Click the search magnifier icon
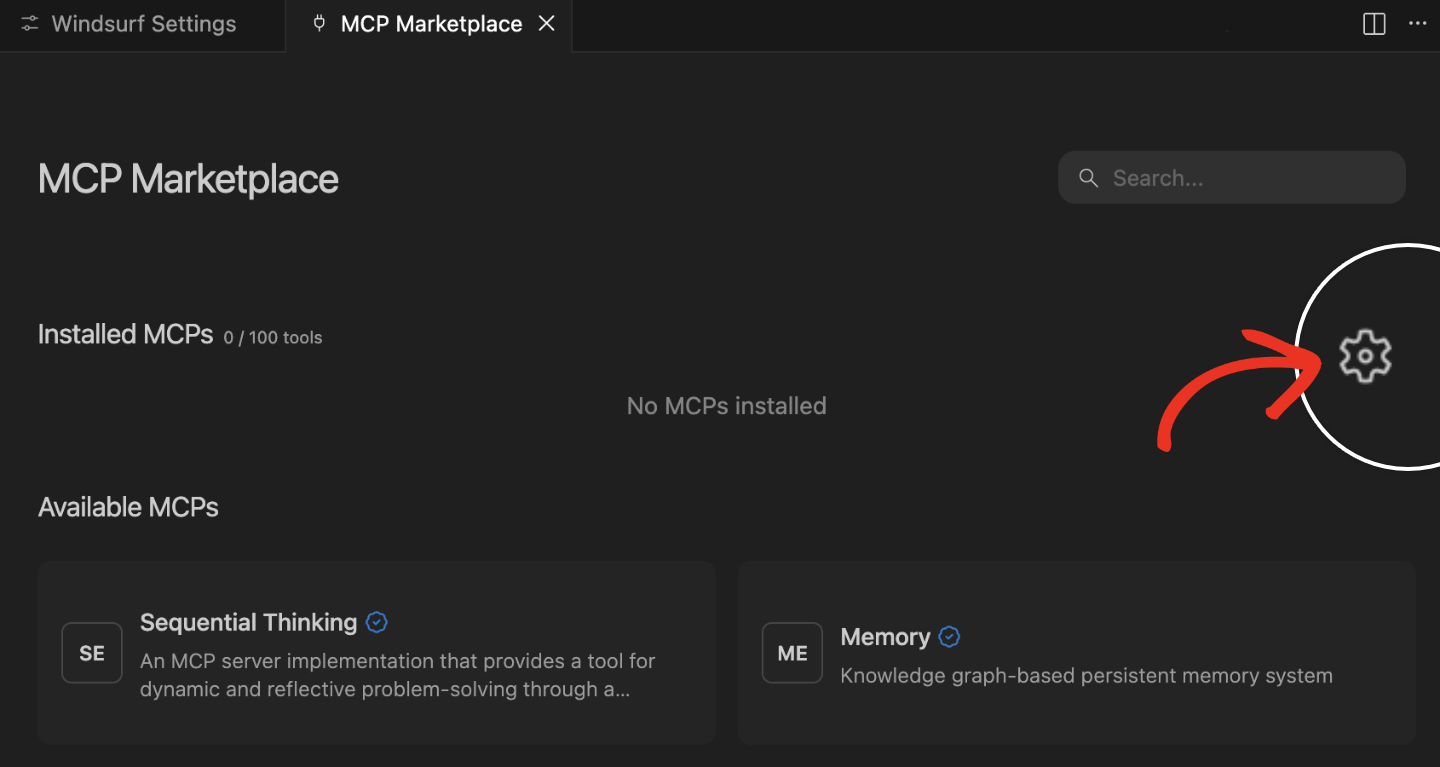 click(x=1089, y=177)
